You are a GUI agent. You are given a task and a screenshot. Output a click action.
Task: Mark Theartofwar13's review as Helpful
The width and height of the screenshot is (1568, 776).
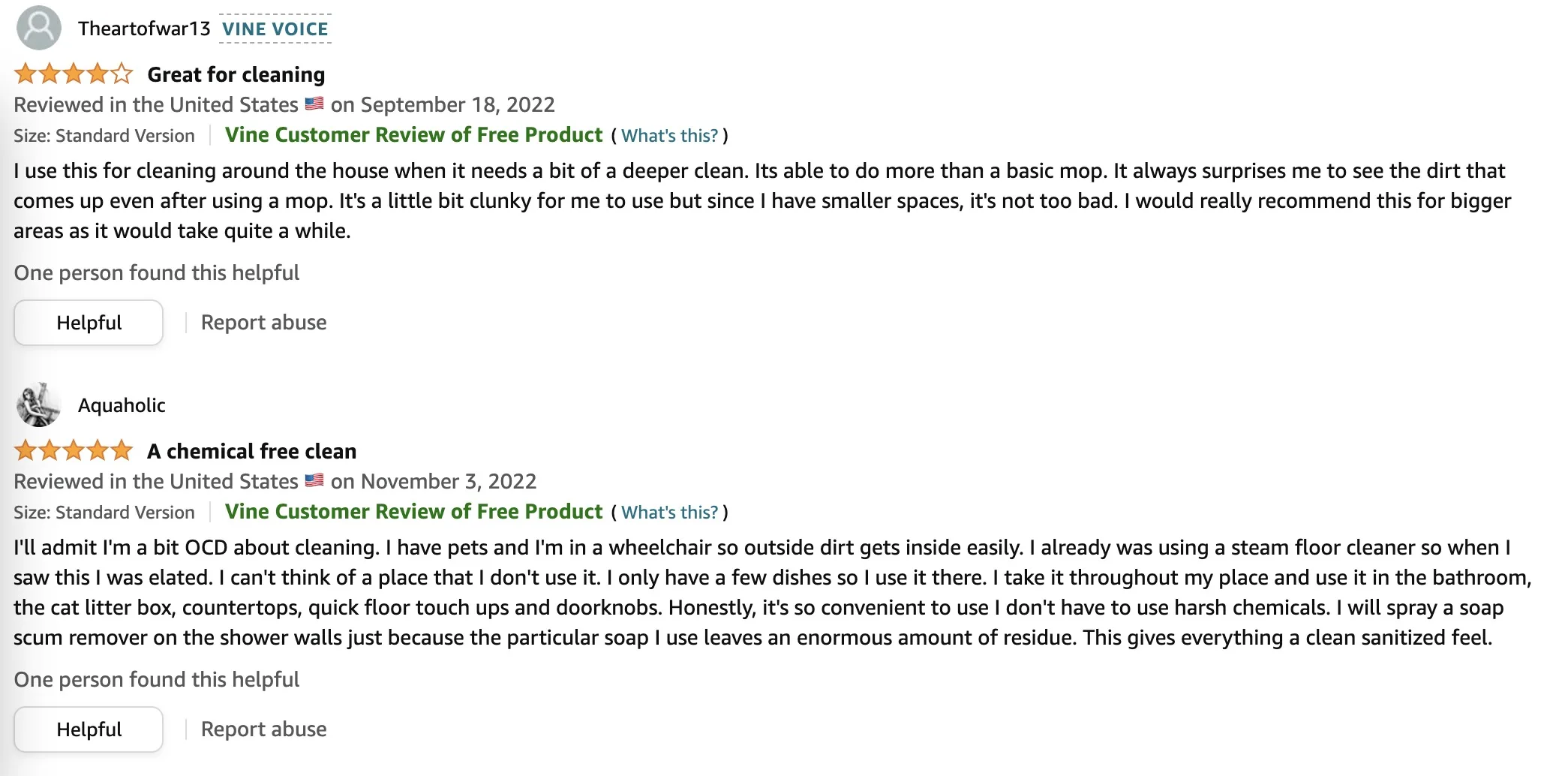[x=89, y=323]
